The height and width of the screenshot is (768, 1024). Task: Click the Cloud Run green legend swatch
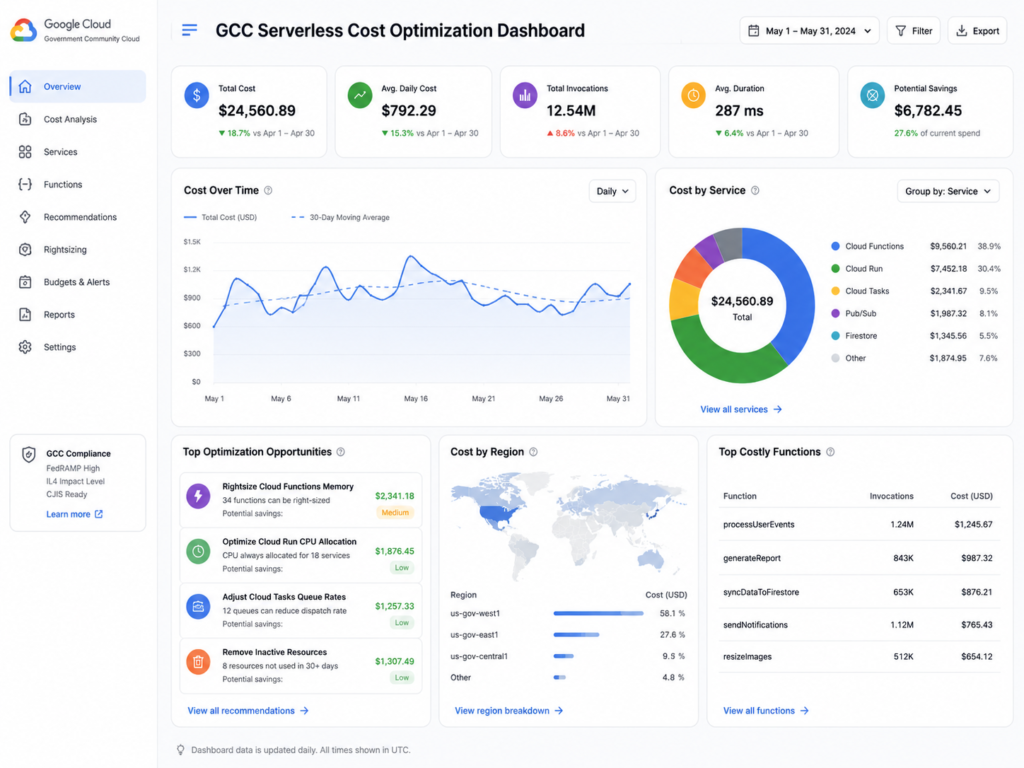835,268
